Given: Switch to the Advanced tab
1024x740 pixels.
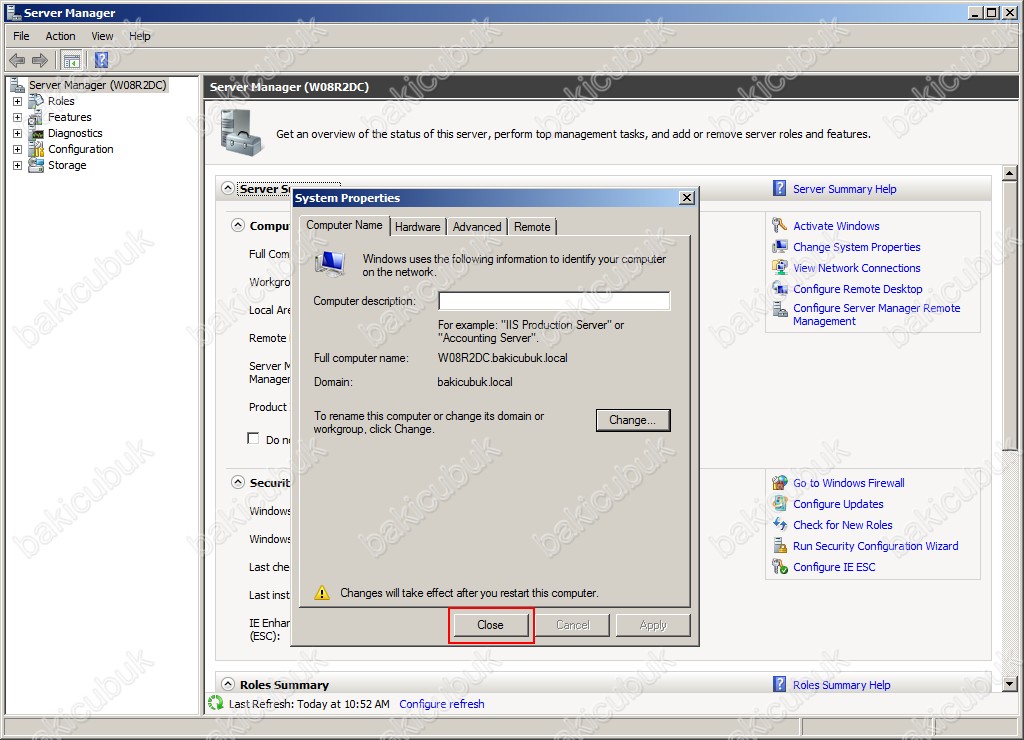Looking at the screenshot, I should coord(477,227).
